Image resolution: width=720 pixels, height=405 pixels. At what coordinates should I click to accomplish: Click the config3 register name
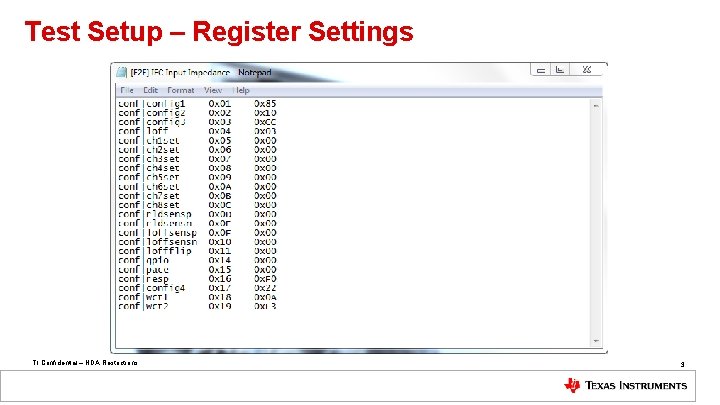pyautogui.click(x=165, y=122)
